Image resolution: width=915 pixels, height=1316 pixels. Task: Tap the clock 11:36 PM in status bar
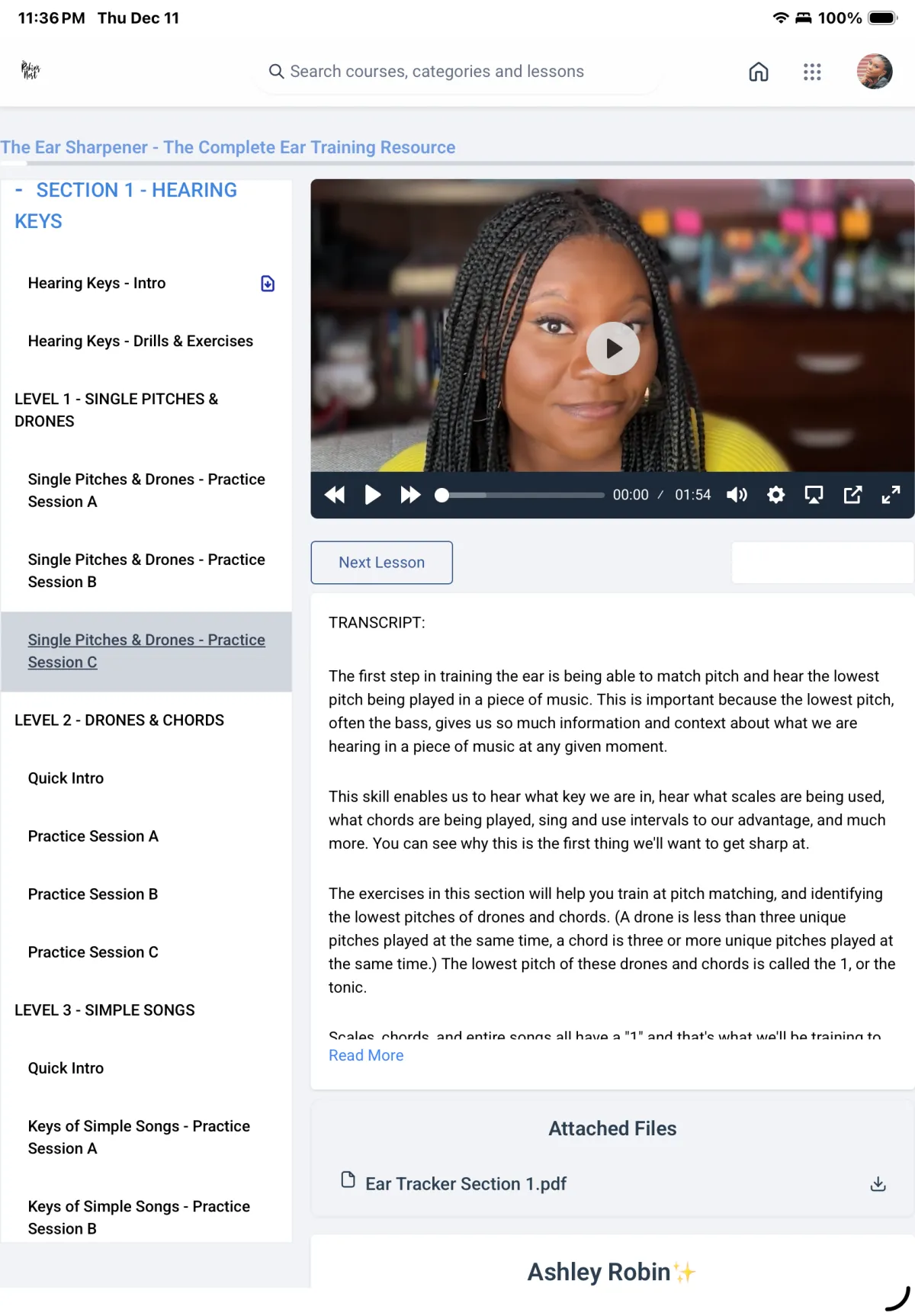point(51,18)
